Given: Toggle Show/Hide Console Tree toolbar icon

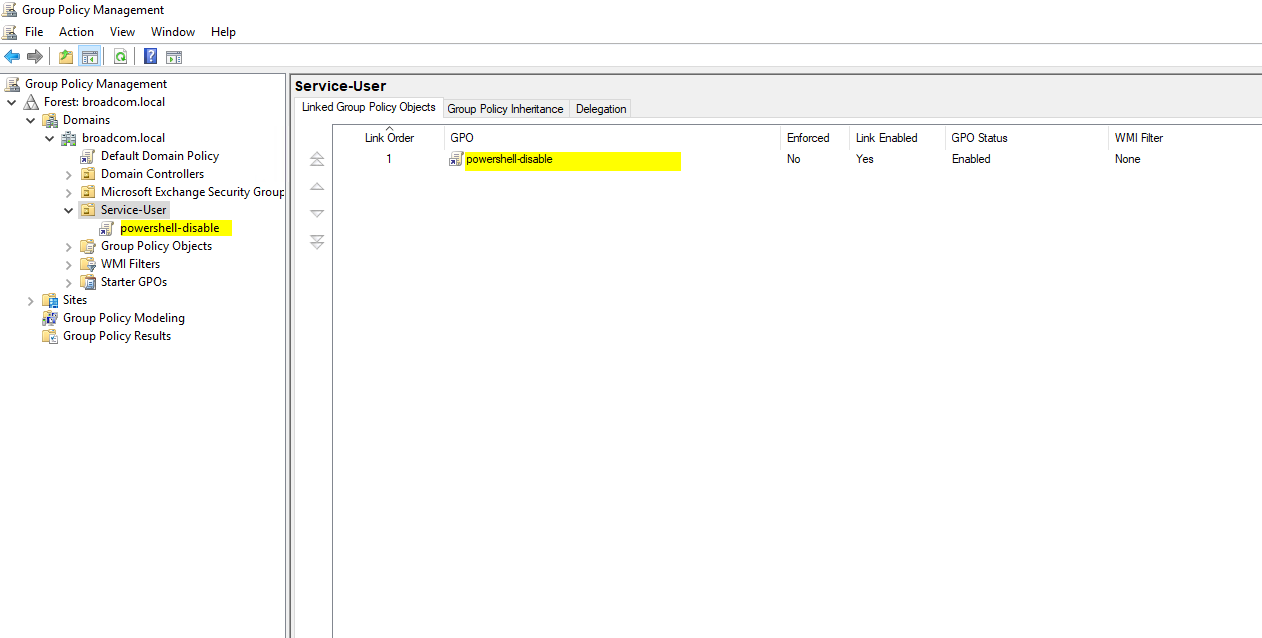Looking at the screenshot, I should coord(90,57).
